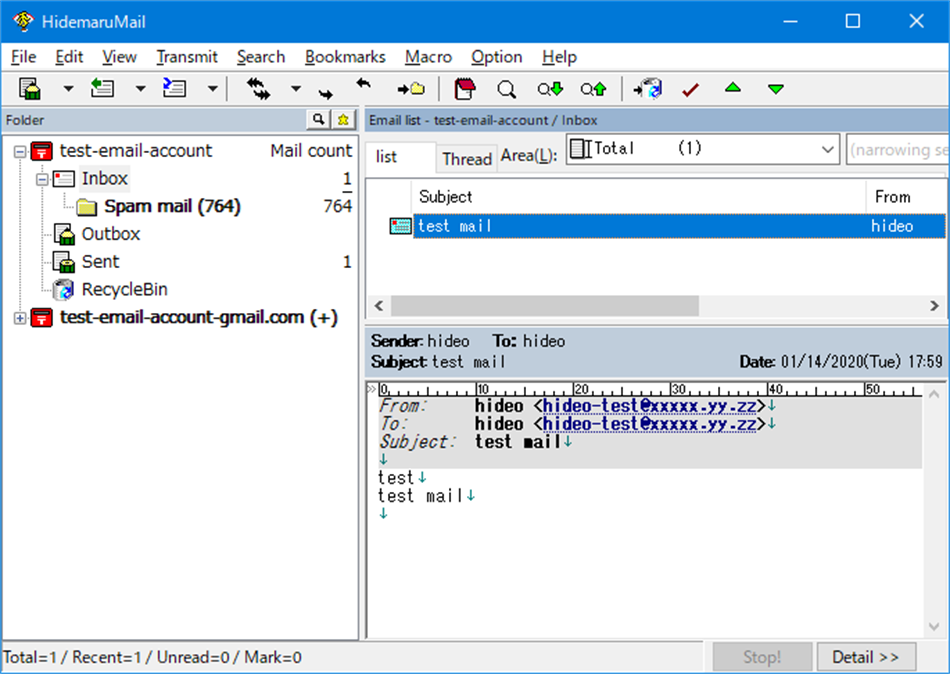This screenshot has height=674, width=950.
Task: Click the Mail count column header
Action: (311, 150)
